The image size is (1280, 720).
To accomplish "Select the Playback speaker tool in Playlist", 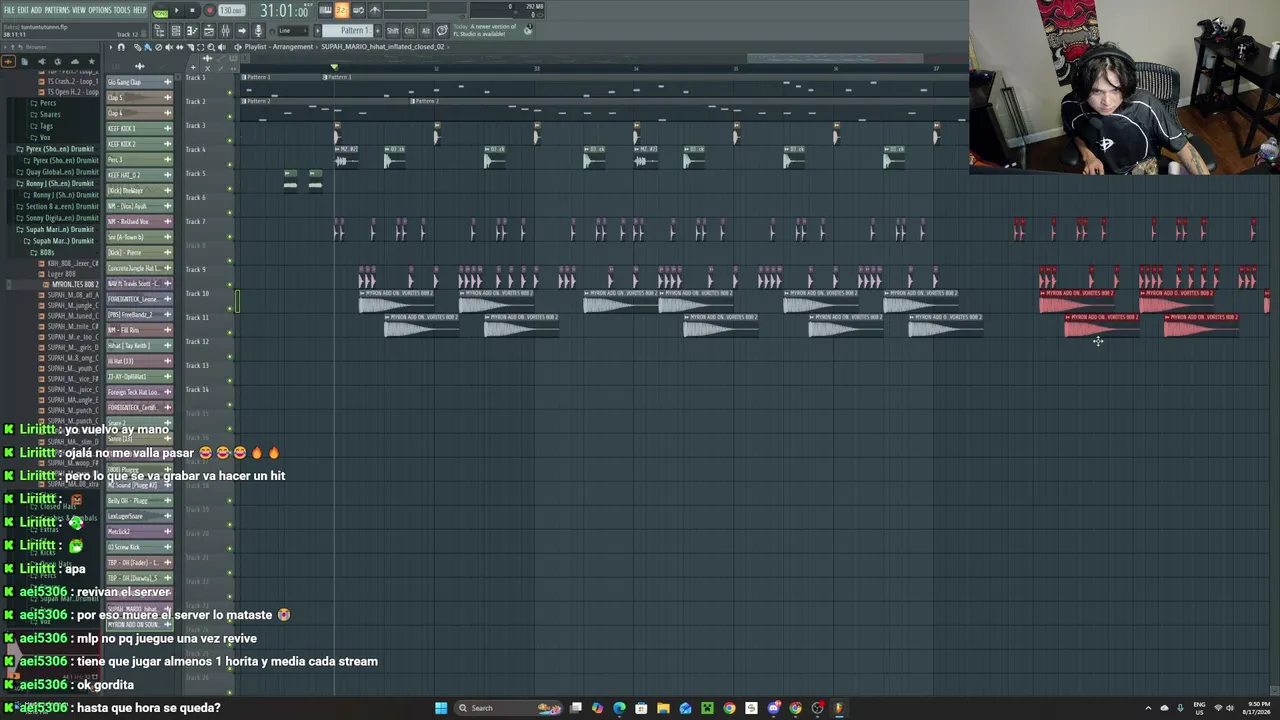I will pyautogui.click(x=222, y=47).
